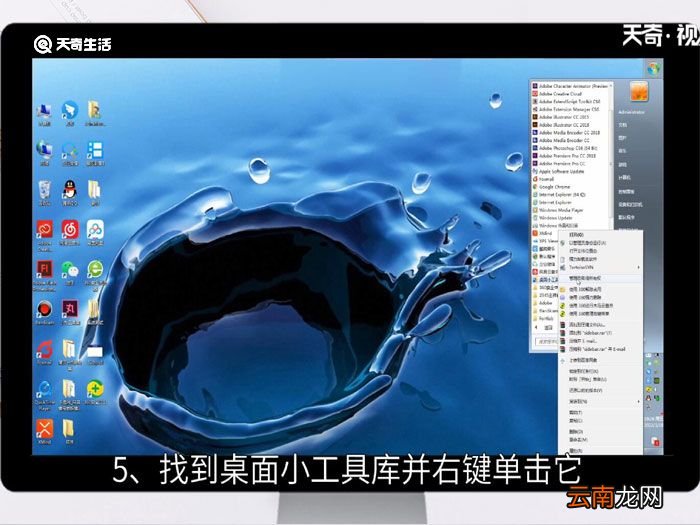Viewport: 700px width, 525px height.
Task: Launch Internet Explorer (64-bit) from the list
Action: point(559,195)
